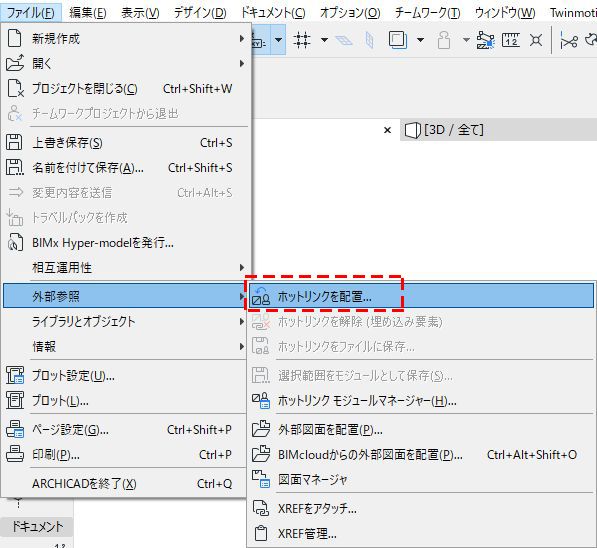Select 外部図面を配置(P)... submenu entry

421,430
